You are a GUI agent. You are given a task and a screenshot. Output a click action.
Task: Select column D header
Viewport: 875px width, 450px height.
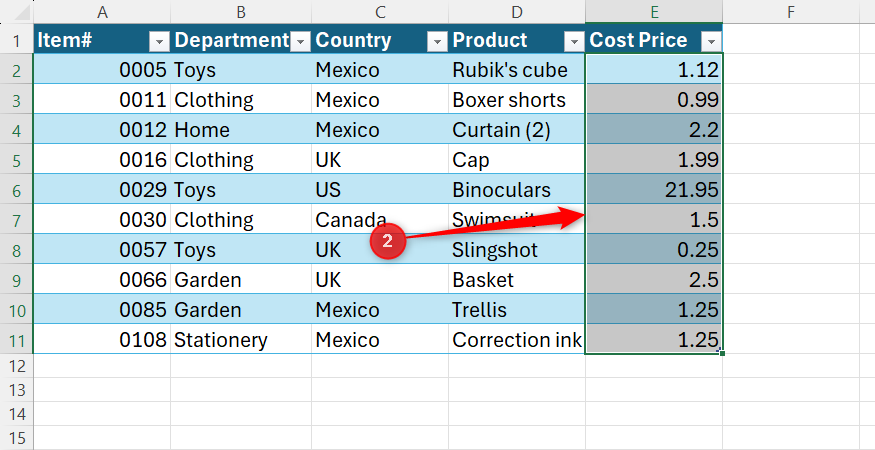517,12
